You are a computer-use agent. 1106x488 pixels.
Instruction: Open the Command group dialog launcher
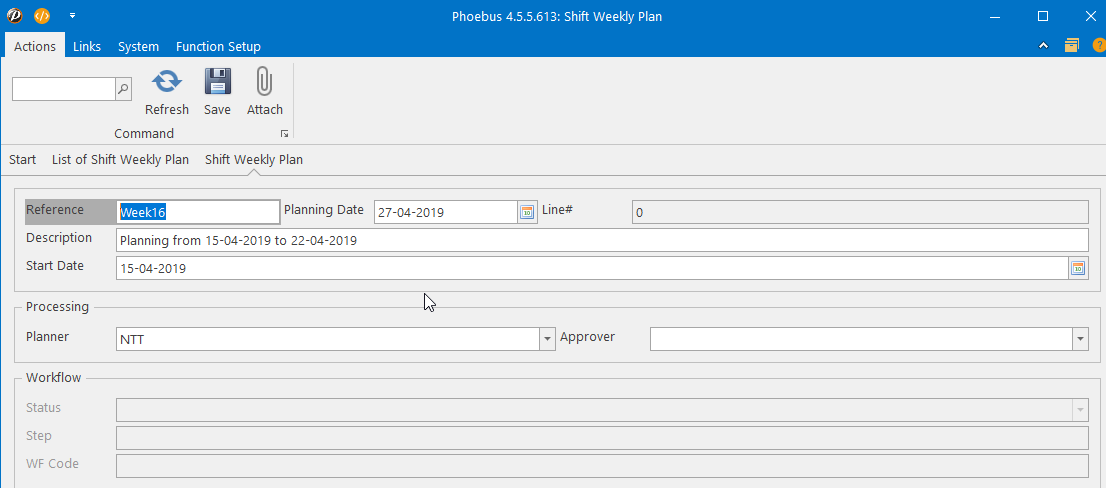coord(284,133)
